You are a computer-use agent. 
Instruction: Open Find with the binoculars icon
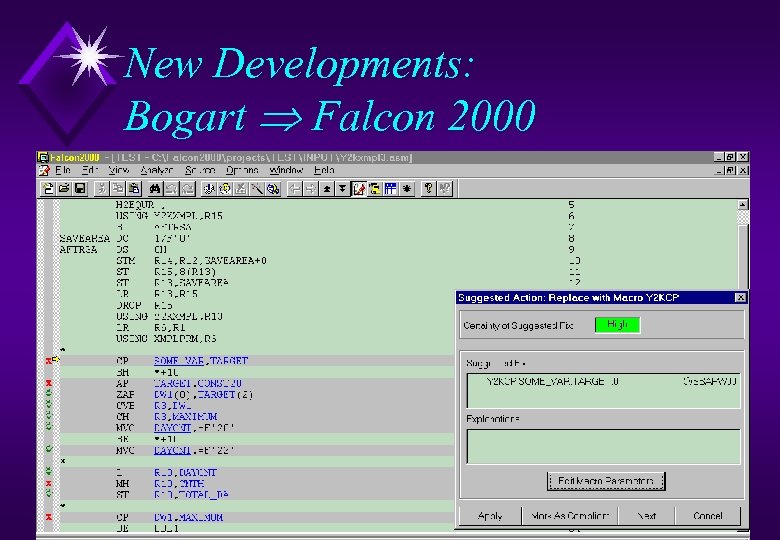[x=155, y=188]
